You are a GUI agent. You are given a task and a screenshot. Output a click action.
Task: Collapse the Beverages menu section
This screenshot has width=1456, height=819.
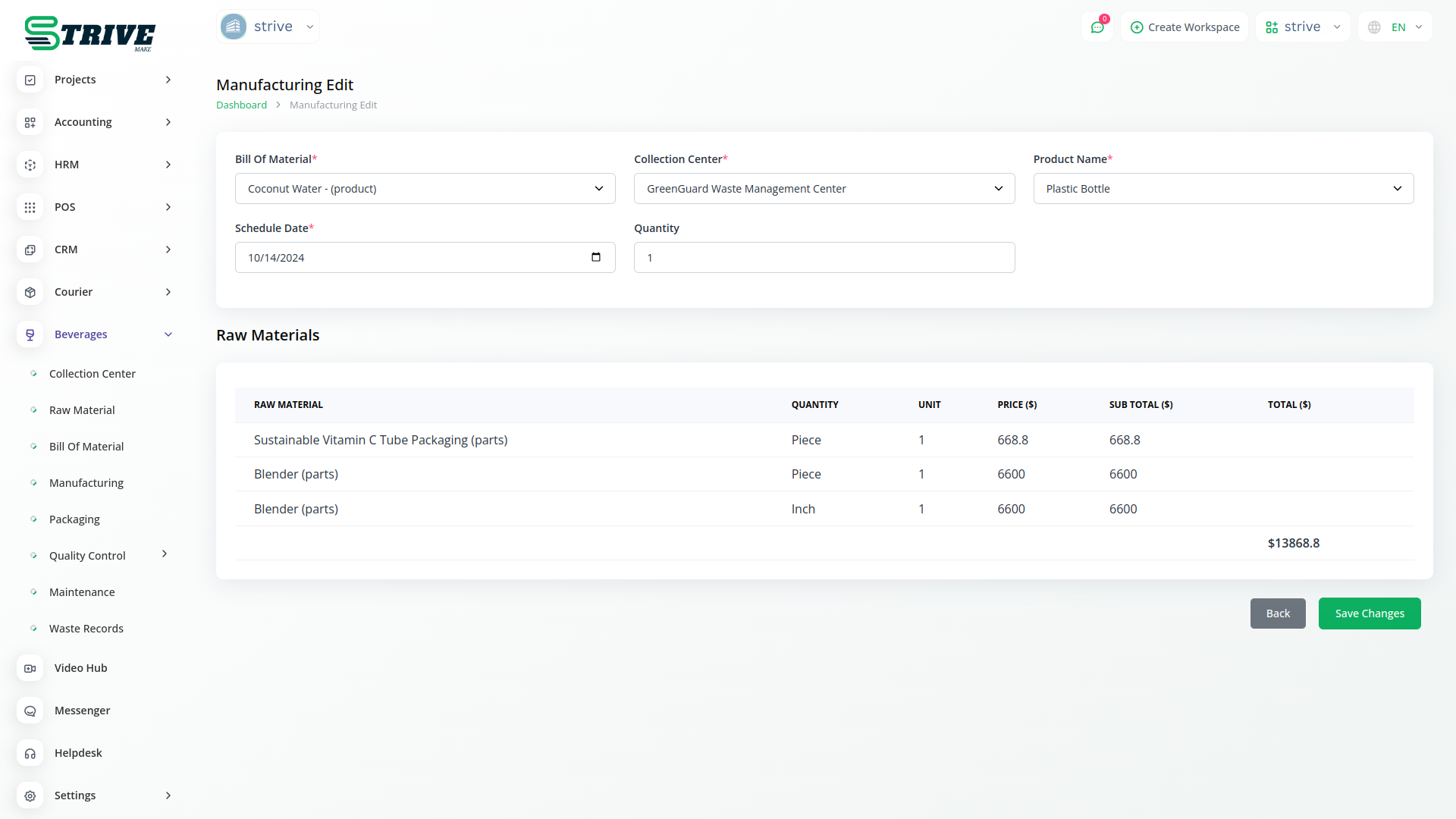coord(168,334)
